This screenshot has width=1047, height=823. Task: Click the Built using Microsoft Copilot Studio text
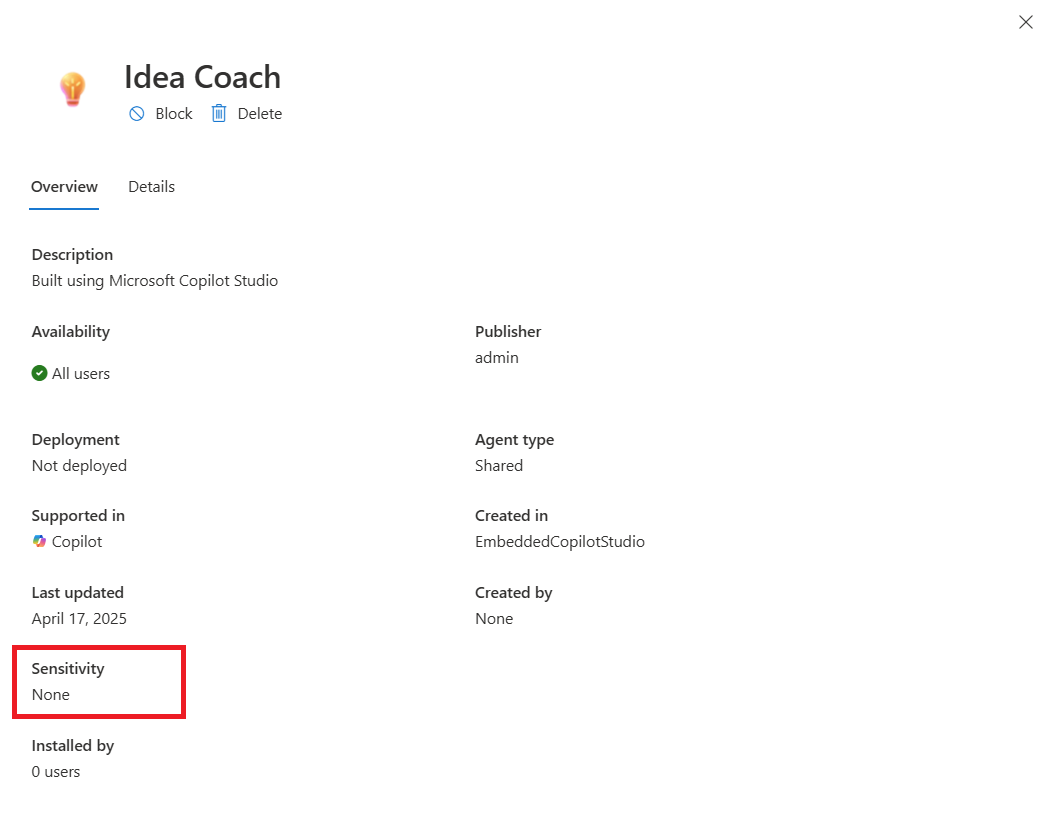coord(155,281)
